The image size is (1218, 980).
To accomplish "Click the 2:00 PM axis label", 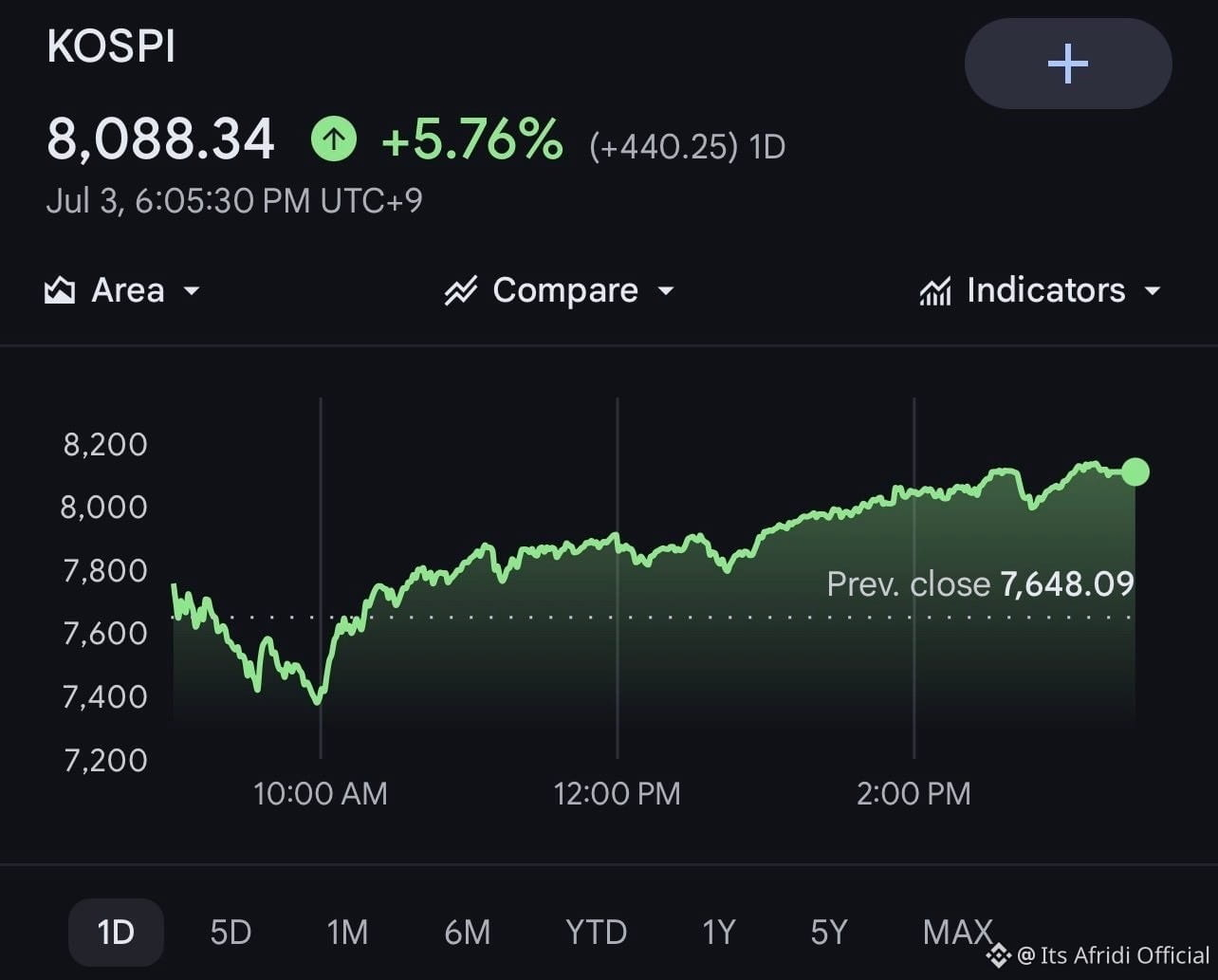I will (x=913, y=793).
